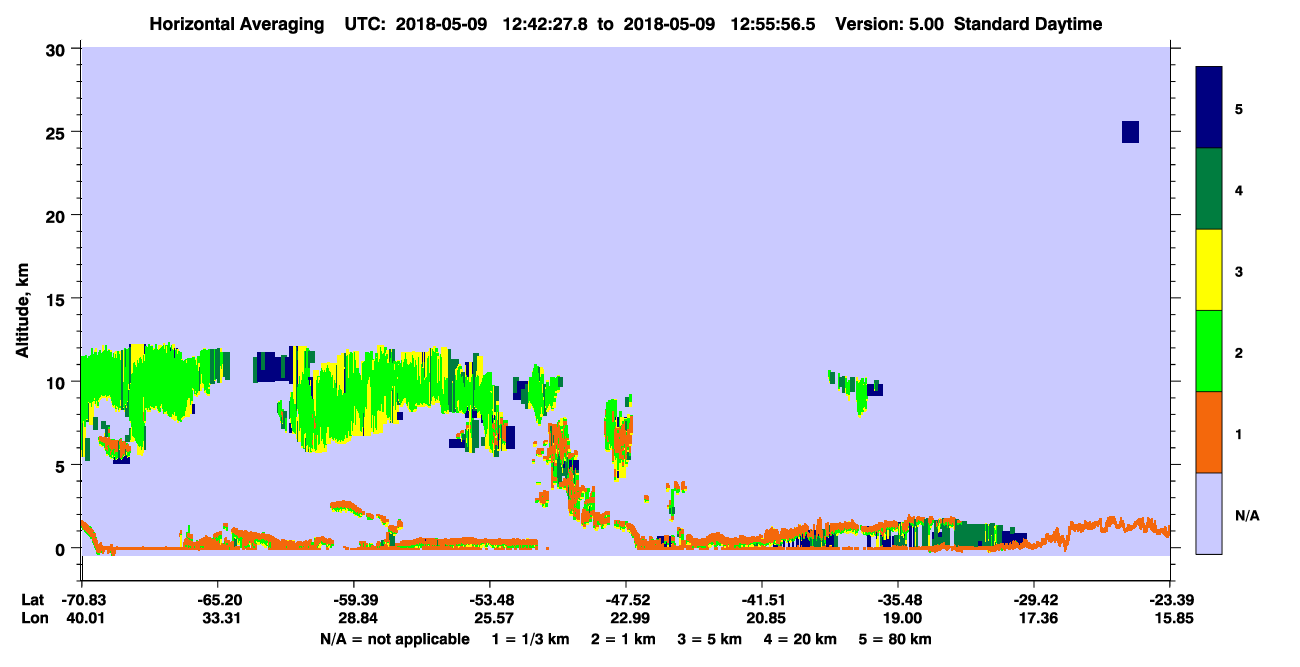Click the end time '12:55:56.5' in title

(x=773, y=24)
